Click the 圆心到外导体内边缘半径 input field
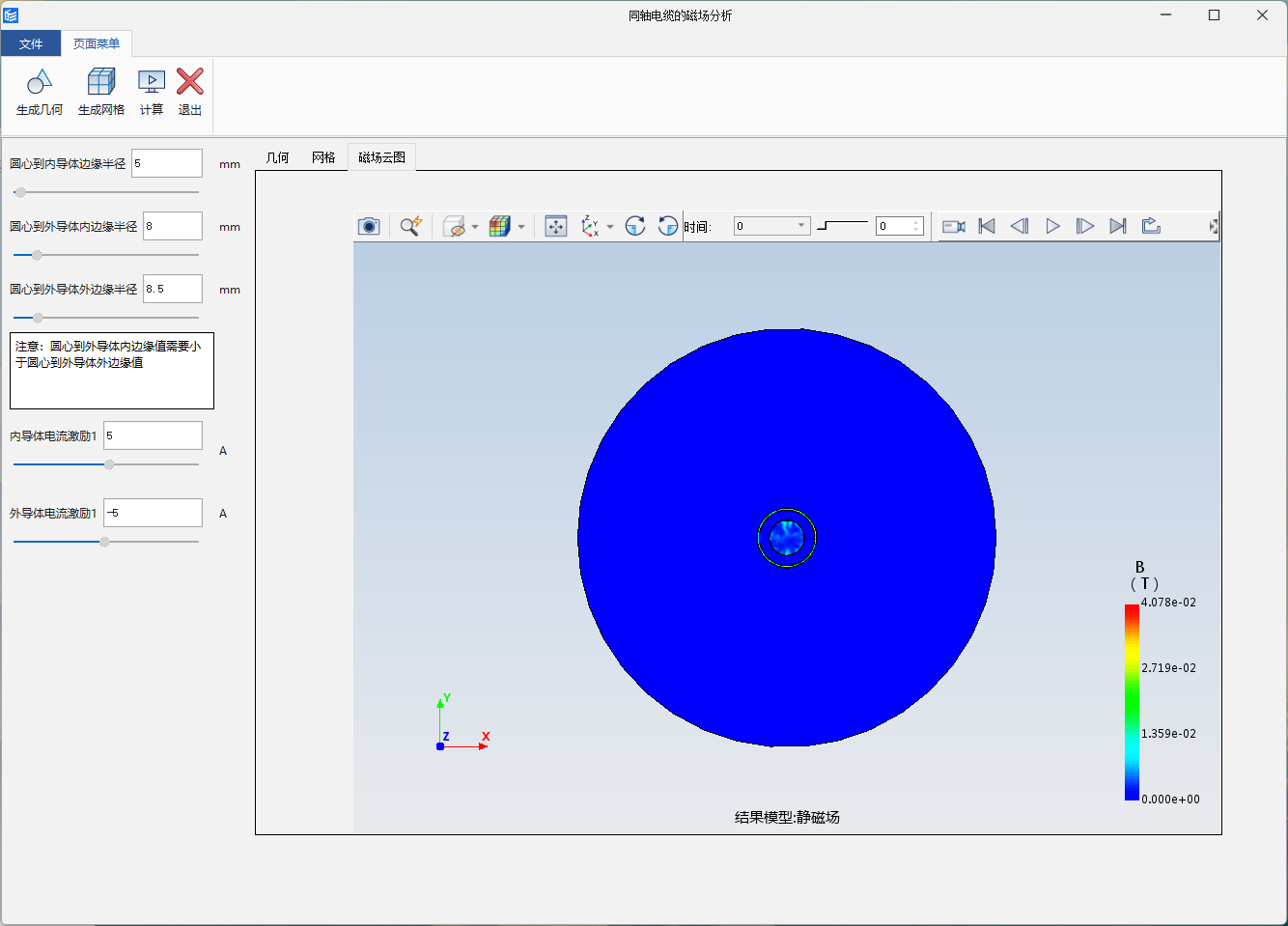 [173, 226]
